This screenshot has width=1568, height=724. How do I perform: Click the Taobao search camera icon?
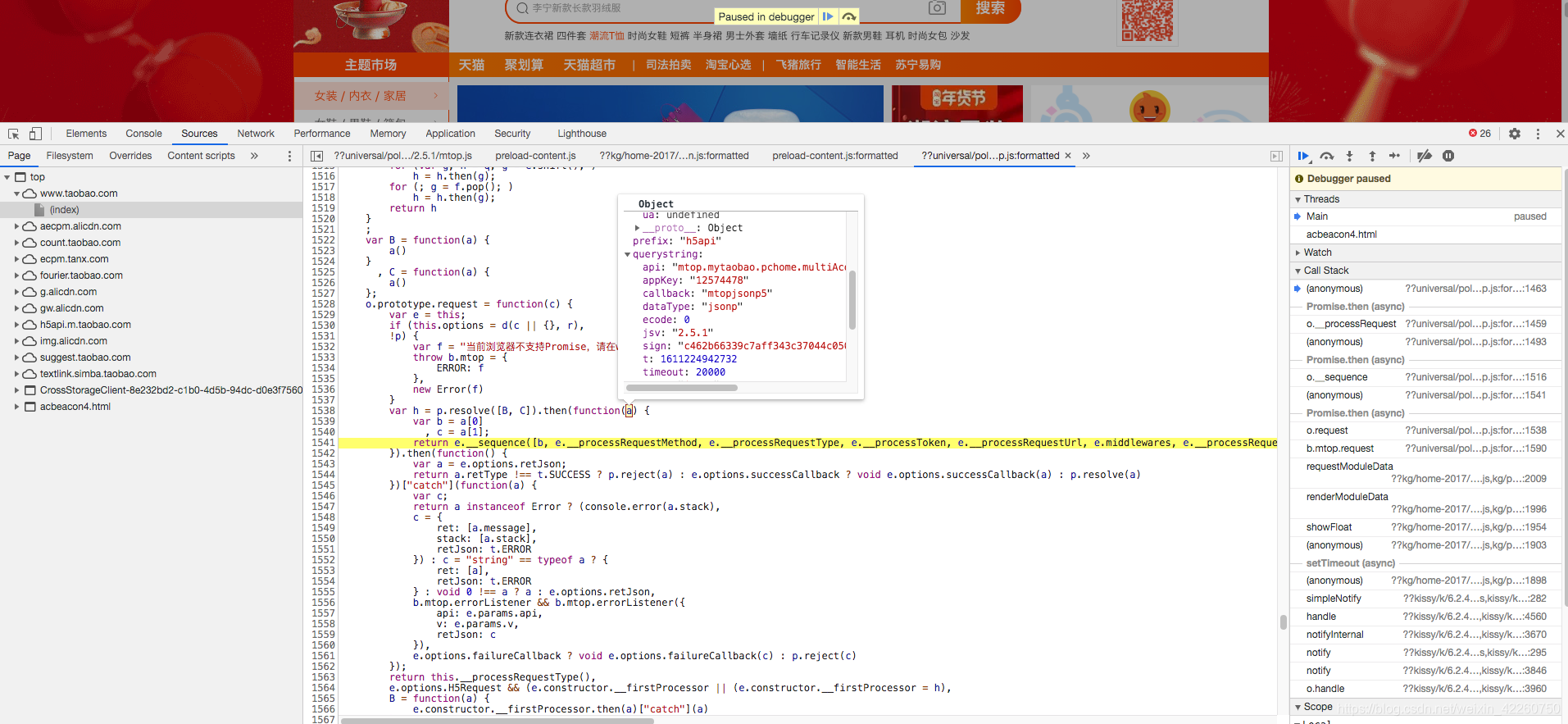937,7
